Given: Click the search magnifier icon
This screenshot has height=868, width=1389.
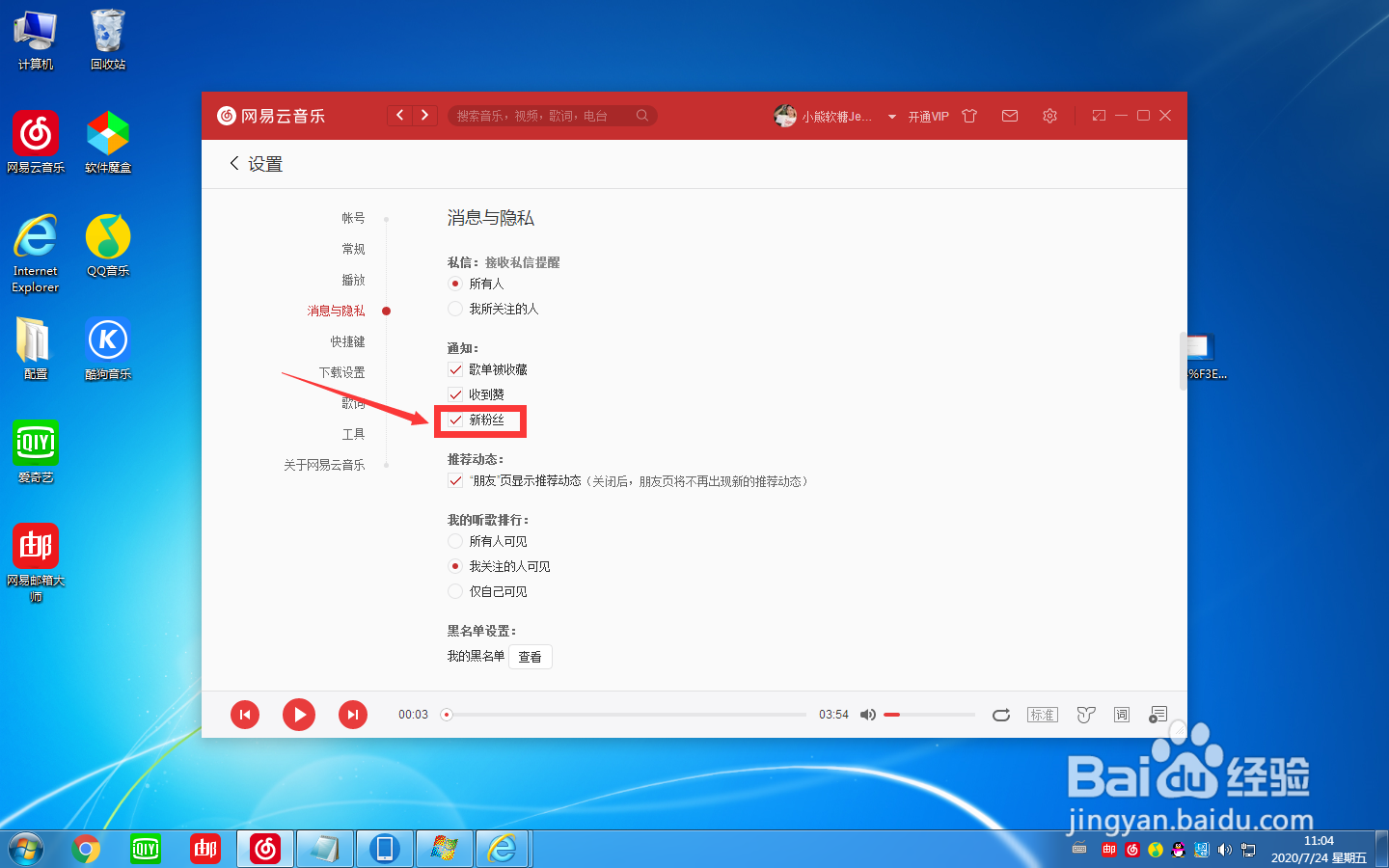Looking at the screenshot, I should (x=642, y=116).
